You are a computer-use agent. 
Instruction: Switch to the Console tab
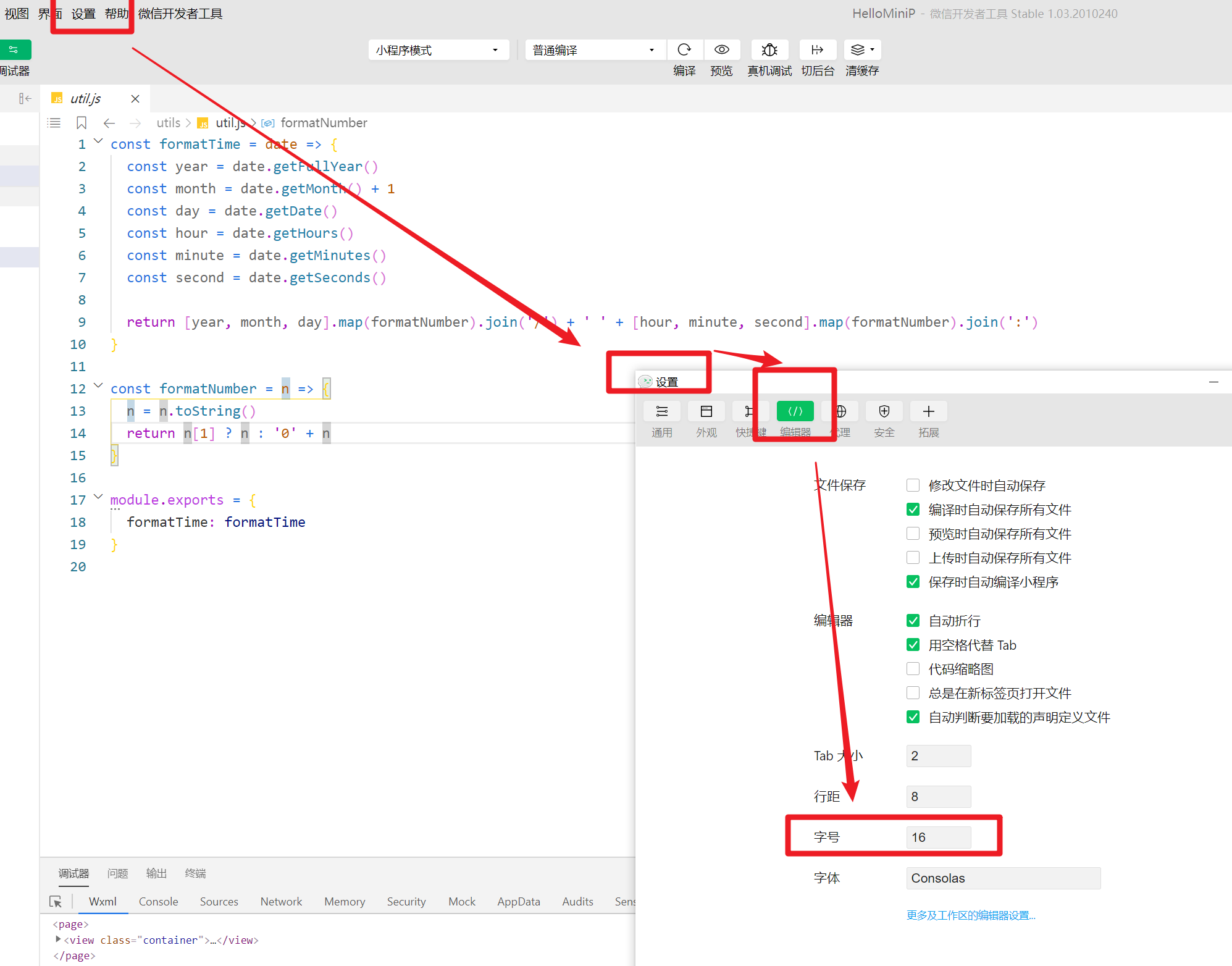click(158, 902)
